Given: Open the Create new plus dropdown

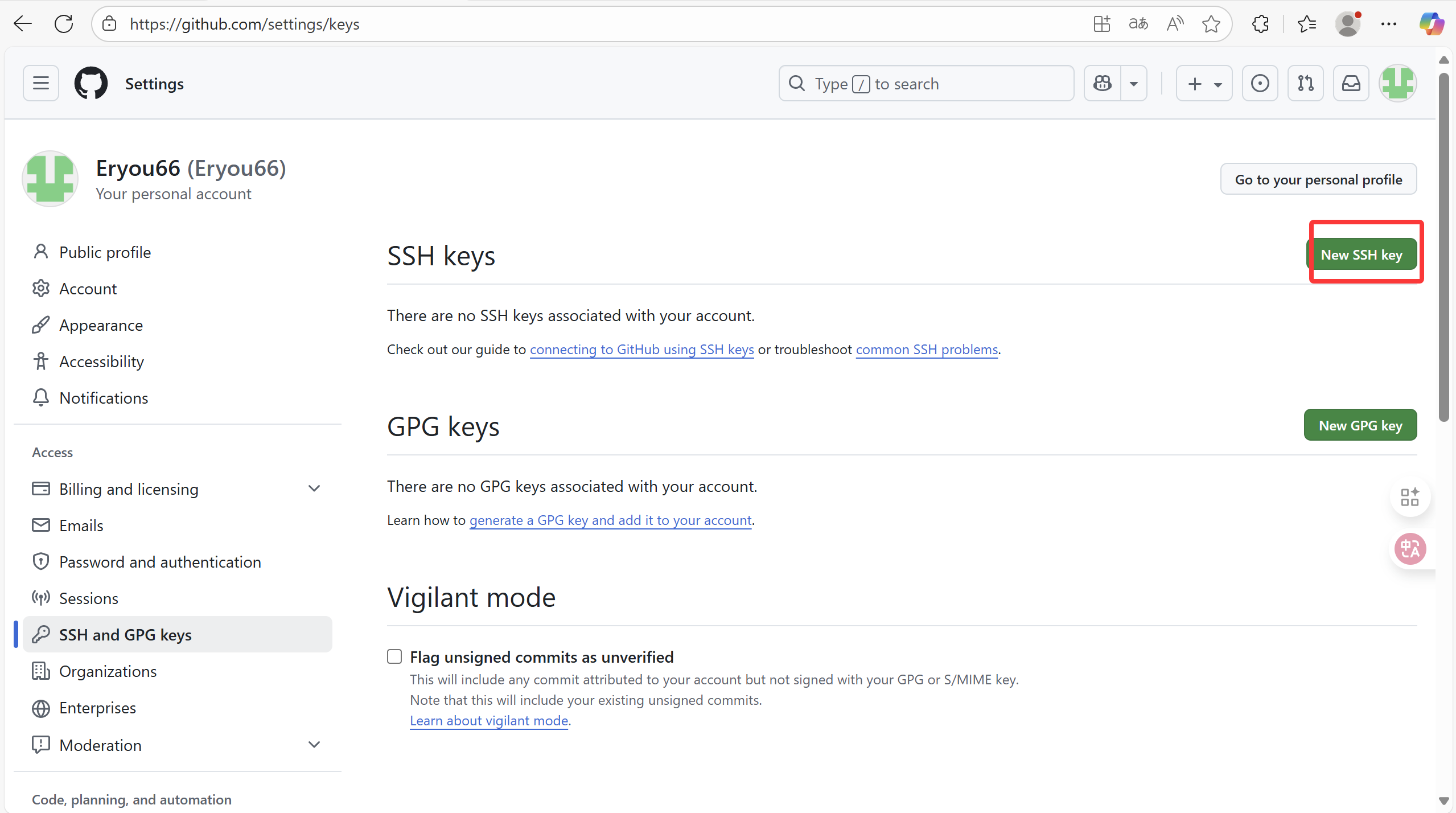Looking at the screenshot, I should pos(1204,84).
